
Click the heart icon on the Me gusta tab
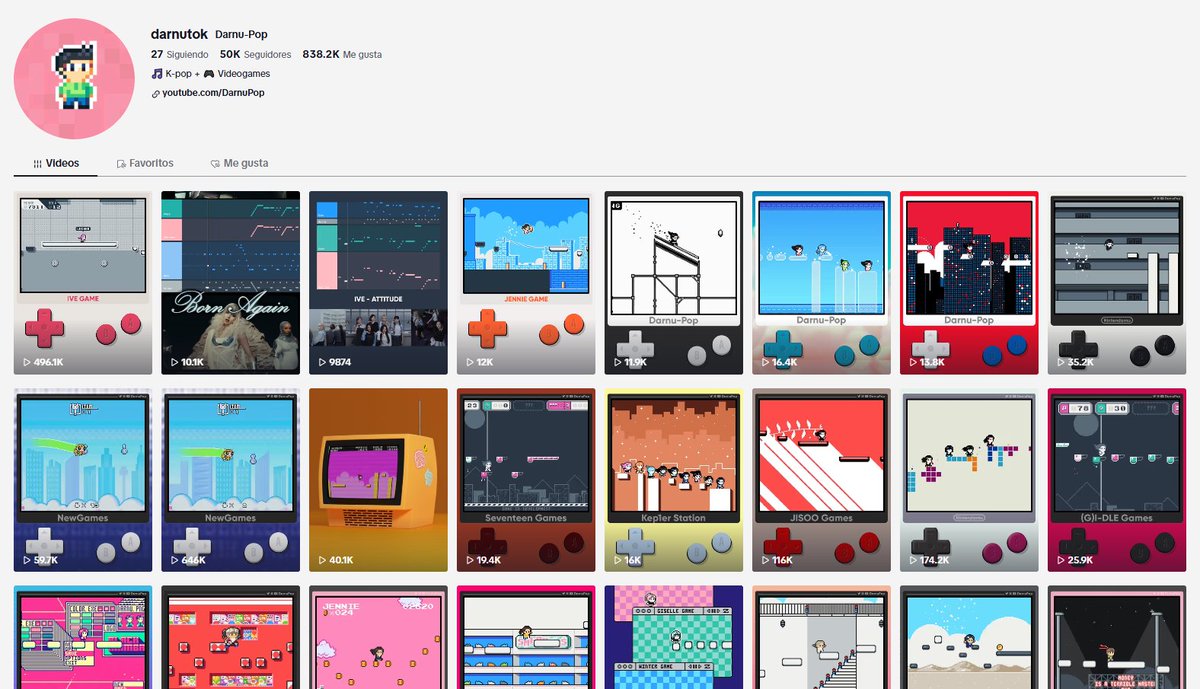215,163
